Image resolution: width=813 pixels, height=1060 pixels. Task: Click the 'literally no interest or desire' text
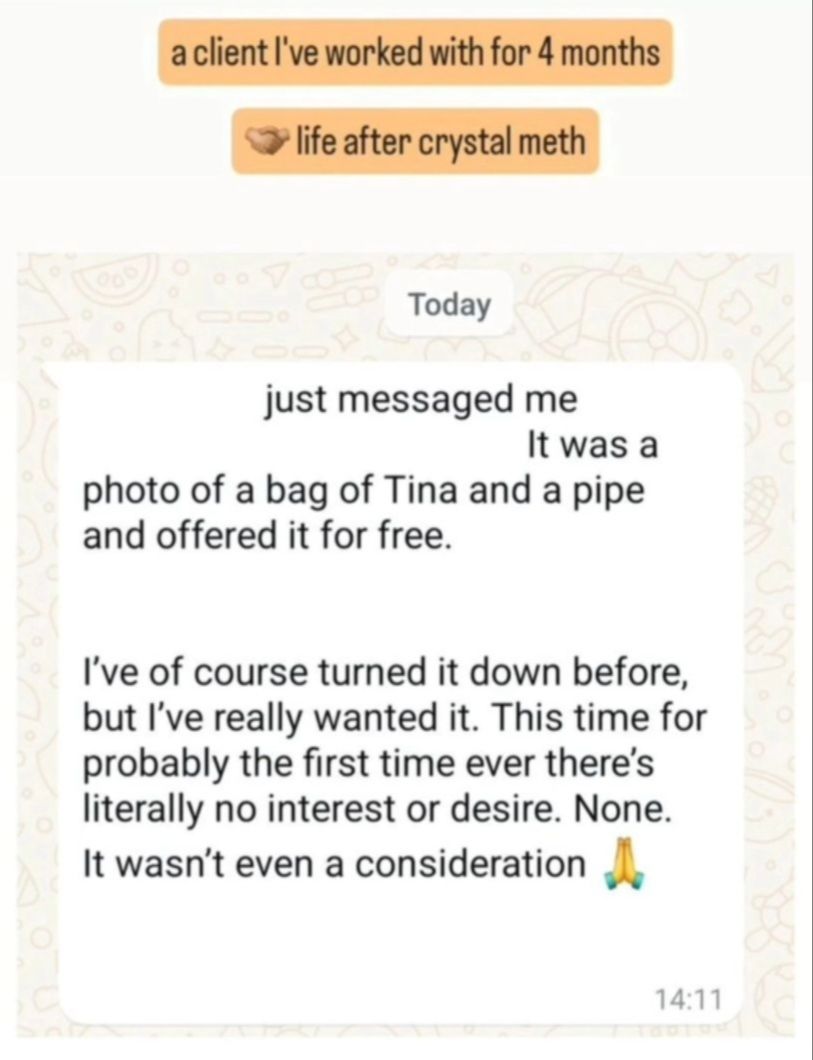(325, 810)
